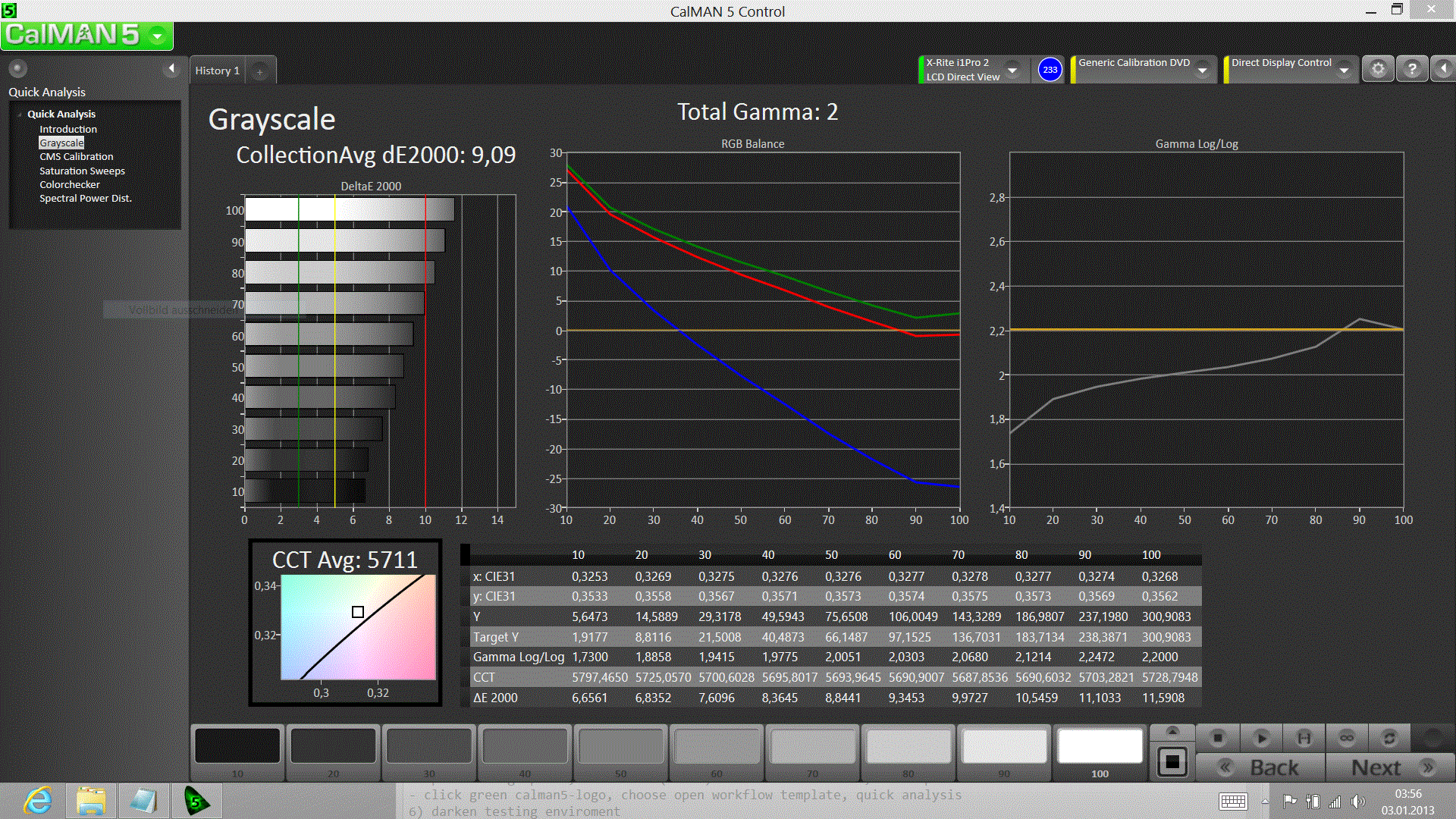Expand the X-Rite i1Pro 2 meter dropdown

click(x=1012, y=71)
